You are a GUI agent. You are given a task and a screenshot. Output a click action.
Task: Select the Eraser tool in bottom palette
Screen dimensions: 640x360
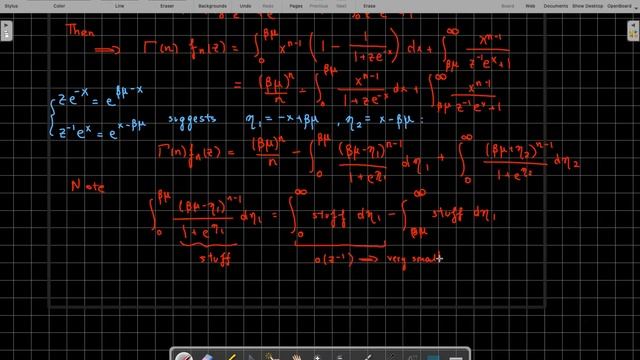coord(207,357)
